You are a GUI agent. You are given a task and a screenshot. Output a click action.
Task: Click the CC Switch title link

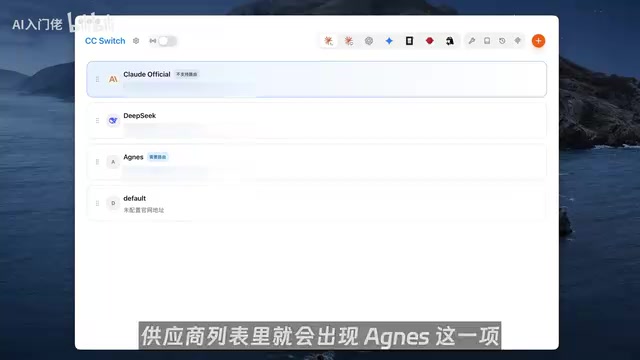click(105, 41)
